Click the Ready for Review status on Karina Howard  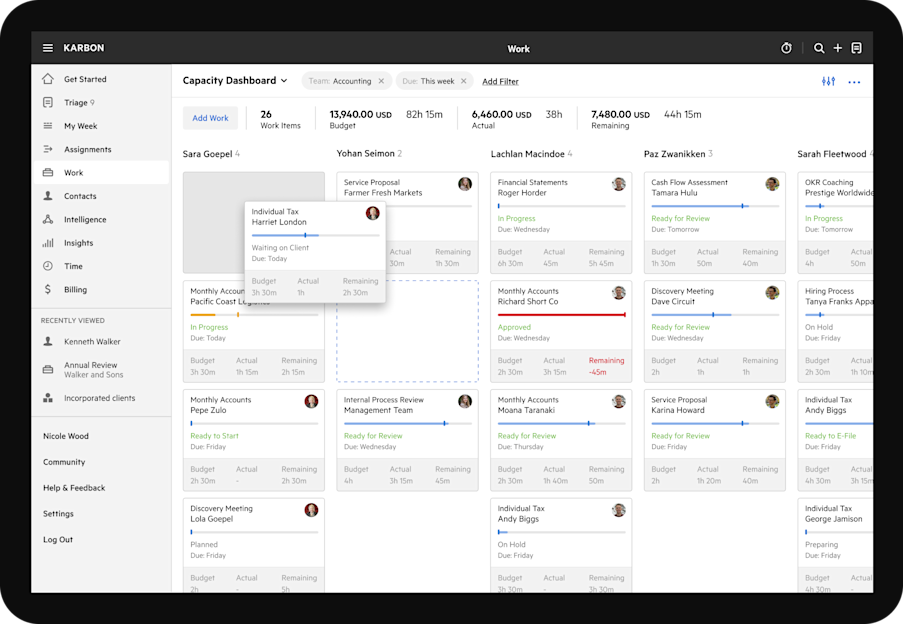pyautogui.click(x=680, y=436)
